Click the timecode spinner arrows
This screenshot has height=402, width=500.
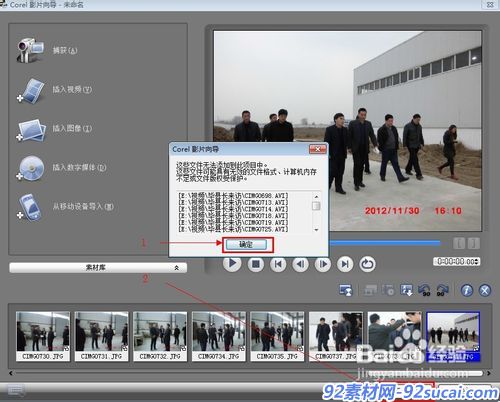(x=477, y=261)
